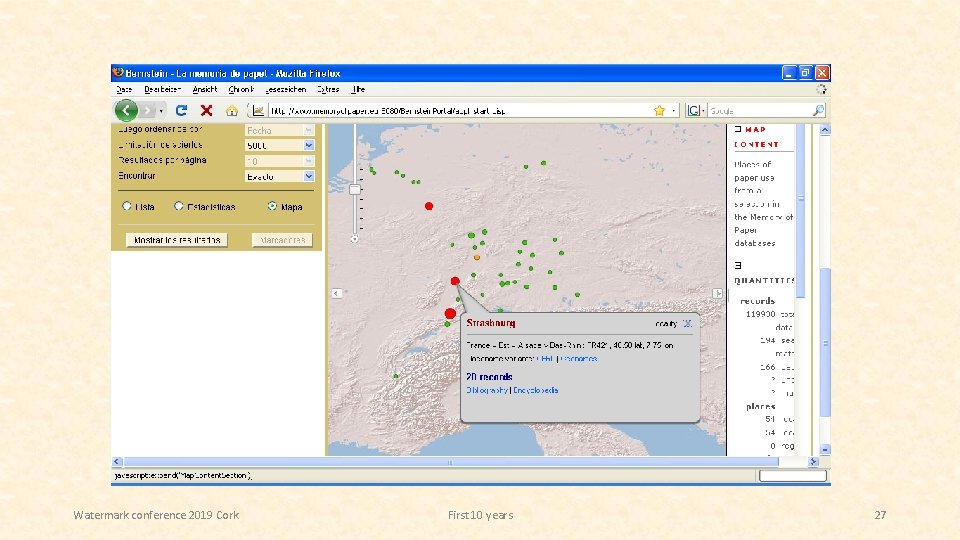Click the horizontal scroll-right arrow
The height and width of the screenshot is (540, 960).
[x=813, y=462]
